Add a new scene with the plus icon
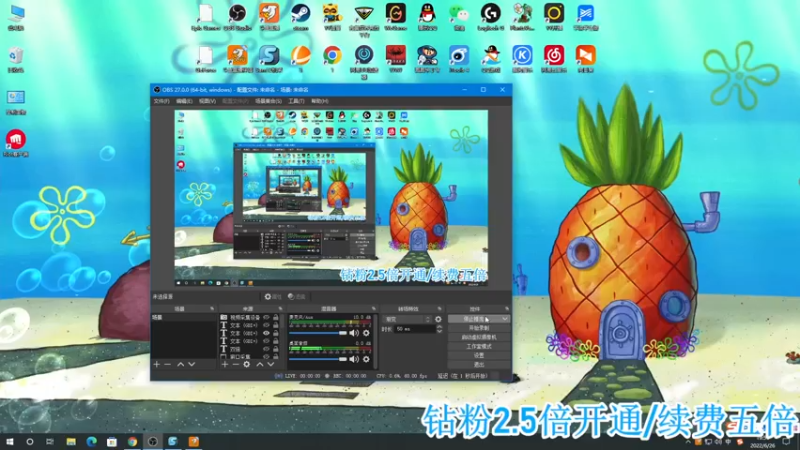 (157, 364)
